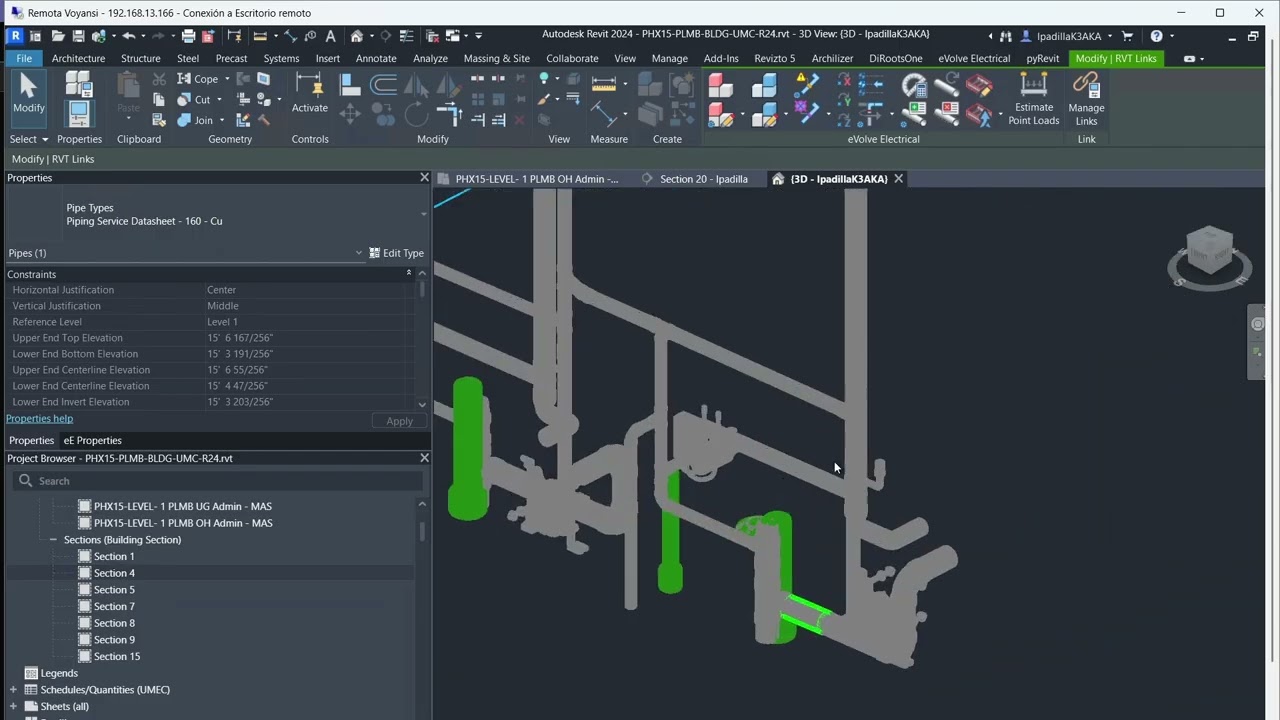This screenshot has width=1280, height=720.
Task: Open the Pipes (1) filter dropdown
Action: coord(359,253)
